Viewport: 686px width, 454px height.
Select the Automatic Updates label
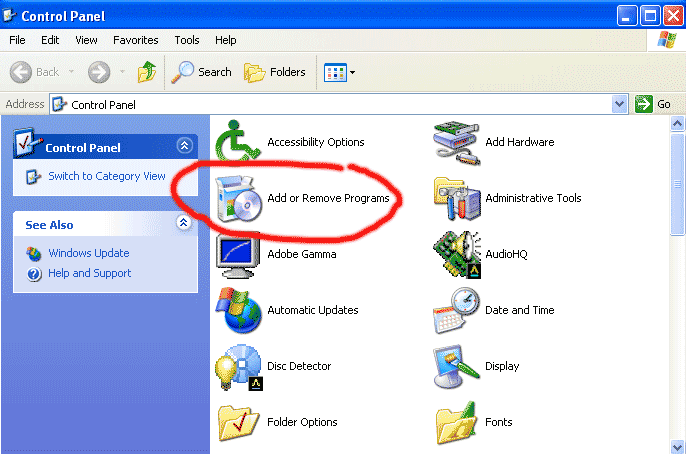(312, 310)
